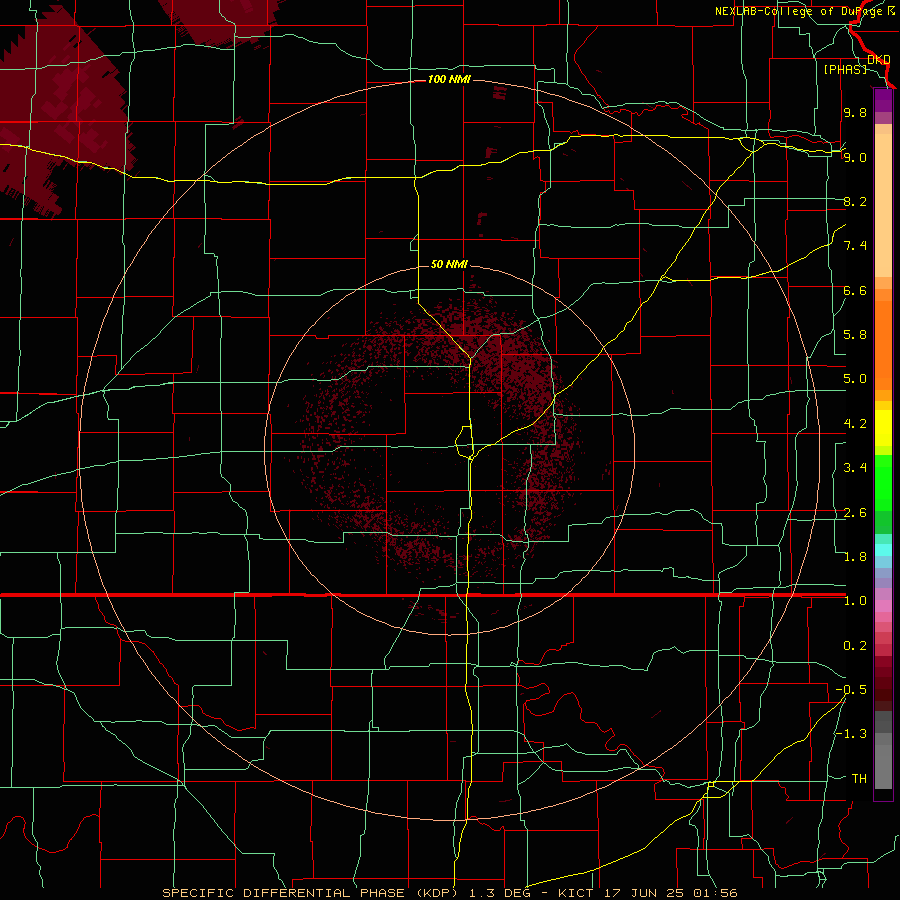Click the TH threshold legend label
The image size is (900, 900).
point(859,779)
